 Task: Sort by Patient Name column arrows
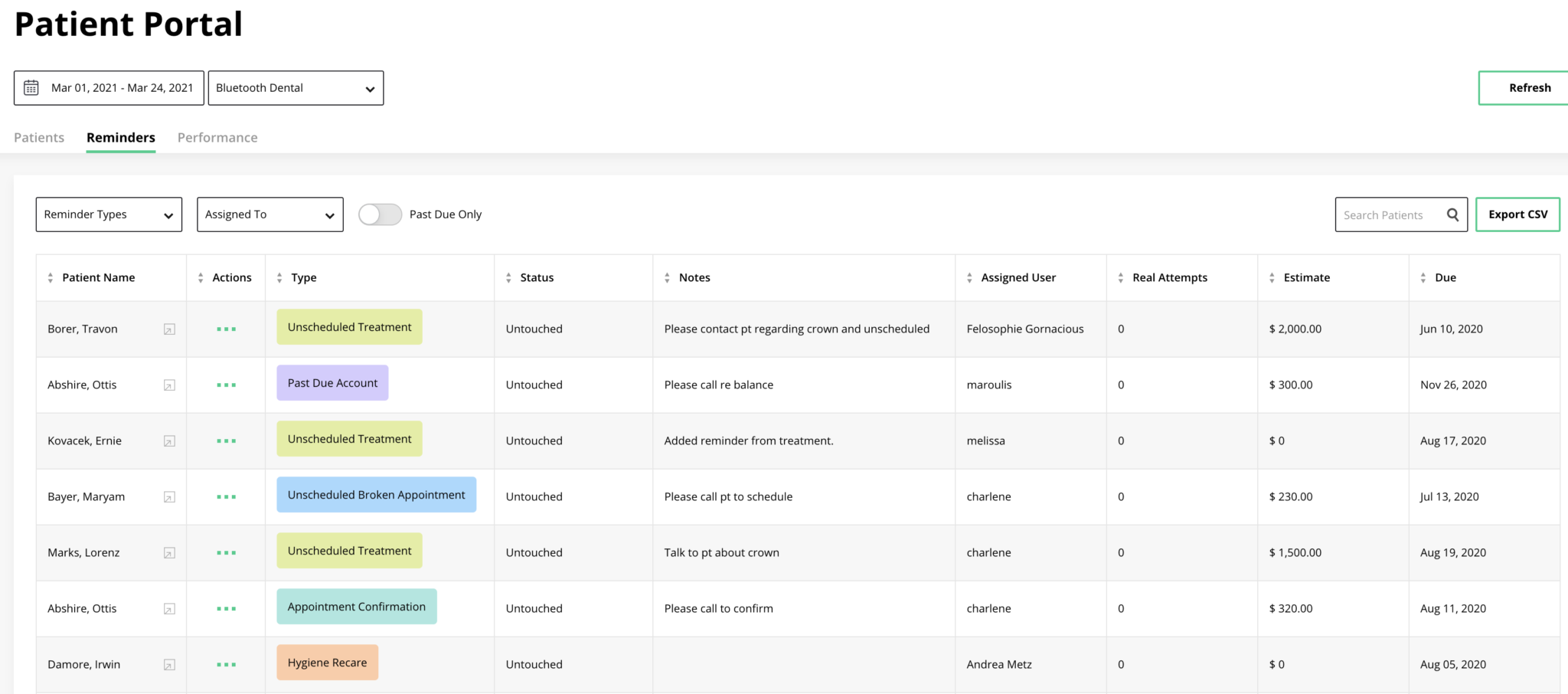tap(51, 278)
